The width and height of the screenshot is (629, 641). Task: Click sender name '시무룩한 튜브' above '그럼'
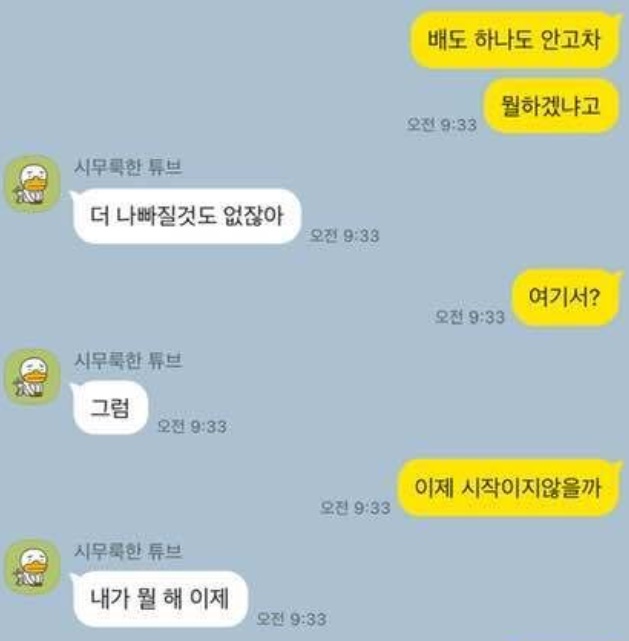tap(128, 361)
